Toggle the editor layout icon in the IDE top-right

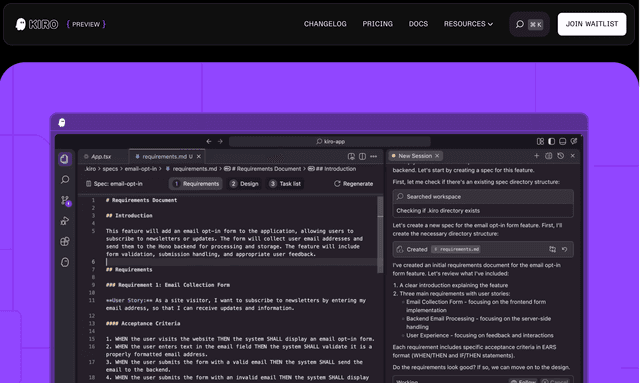tap(540, 141)
